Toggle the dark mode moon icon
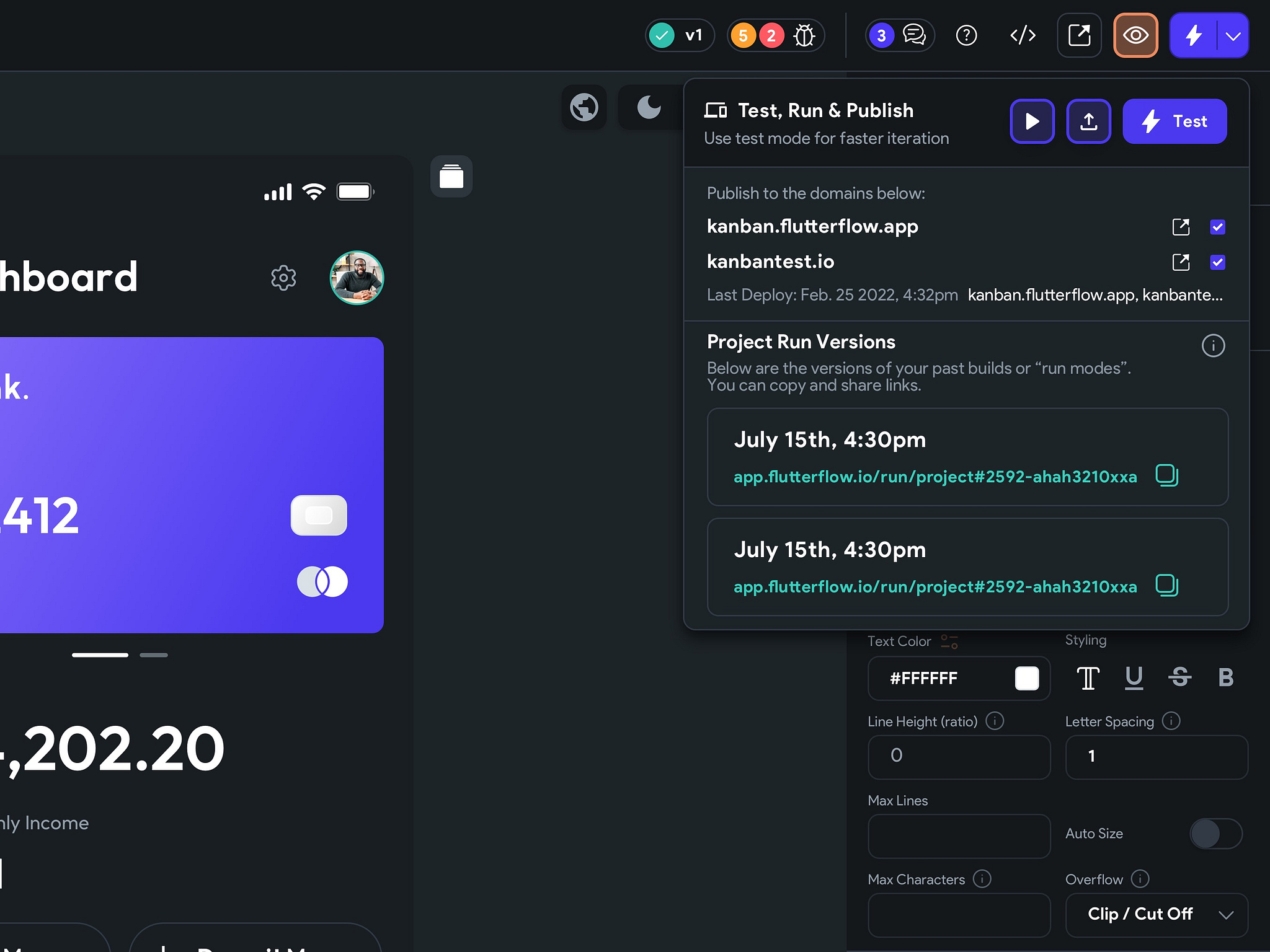 [x=649, y=107]
